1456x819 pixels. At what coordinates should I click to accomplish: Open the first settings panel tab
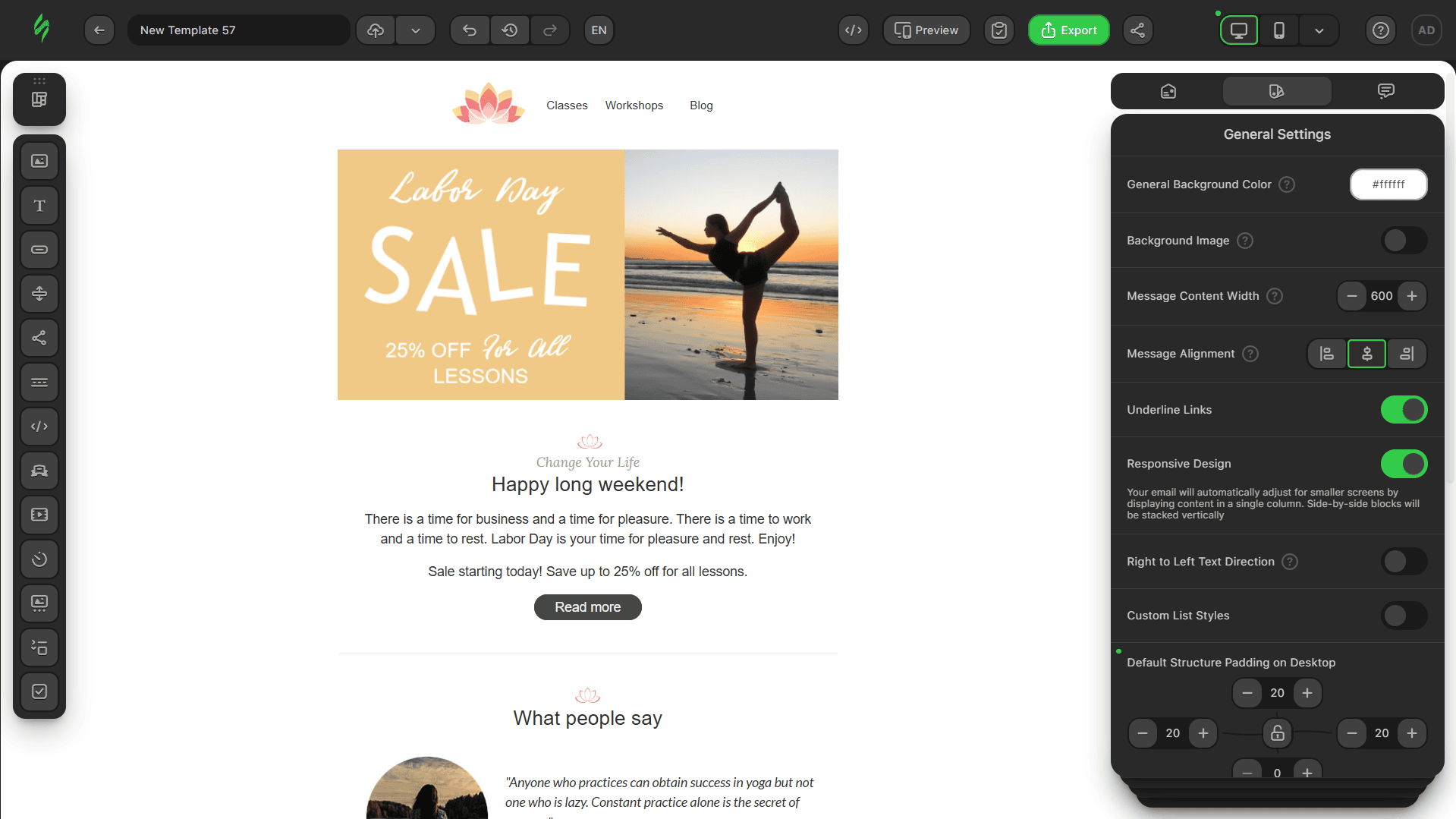click(x=1168, y=91)
